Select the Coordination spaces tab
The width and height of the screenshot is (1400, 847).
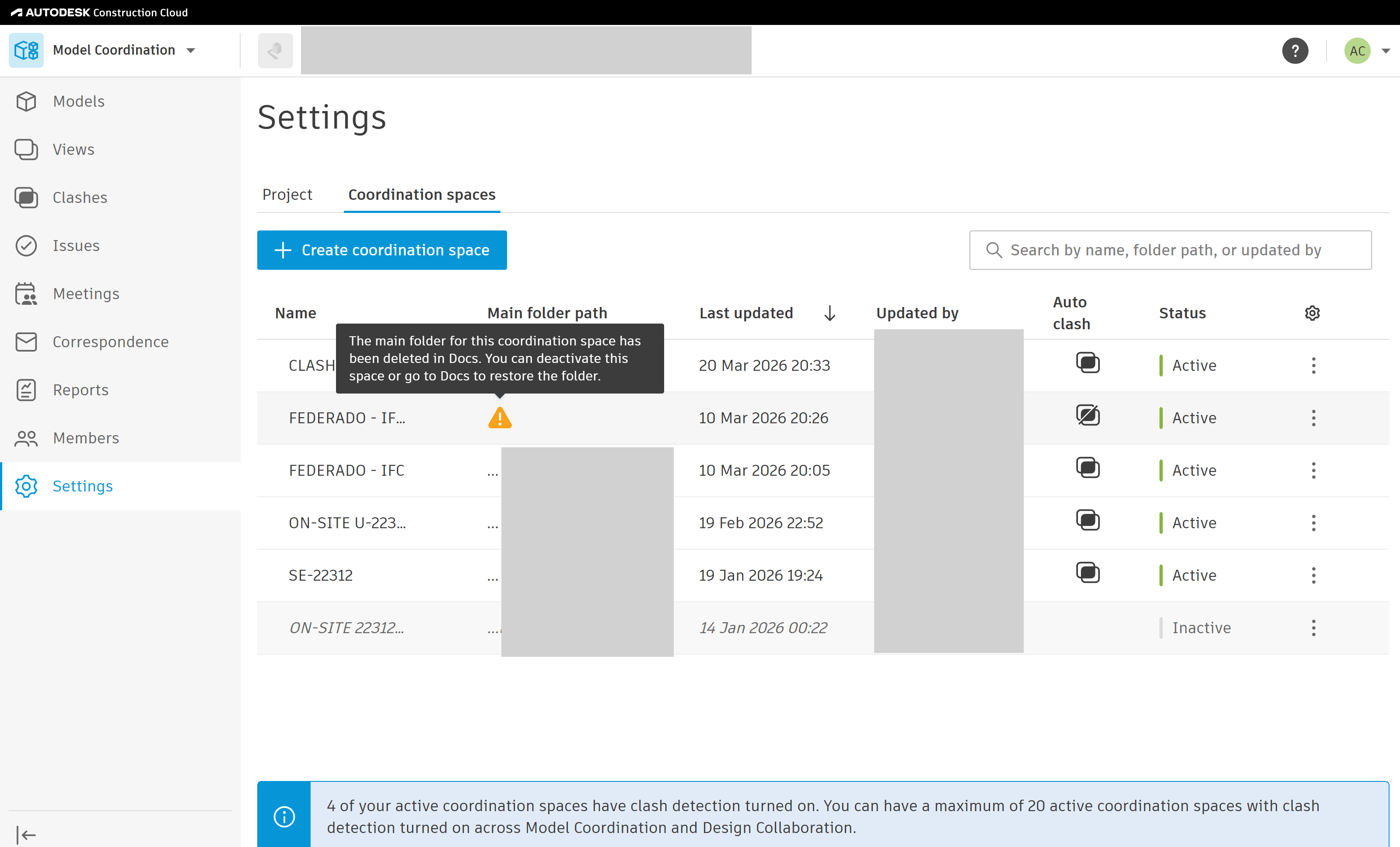(x=422, y=195)
